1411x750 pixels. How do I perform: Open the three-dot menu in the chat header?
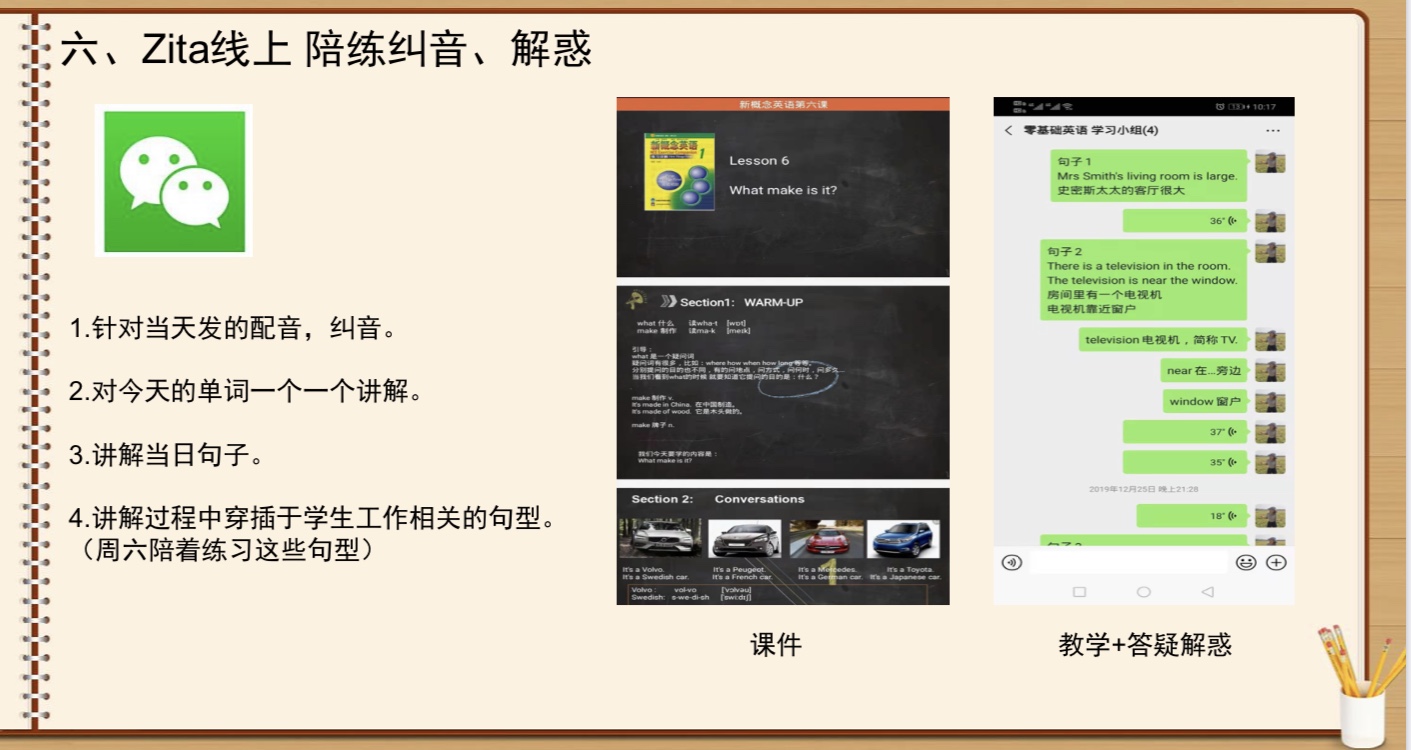(x=1272, y=131)
